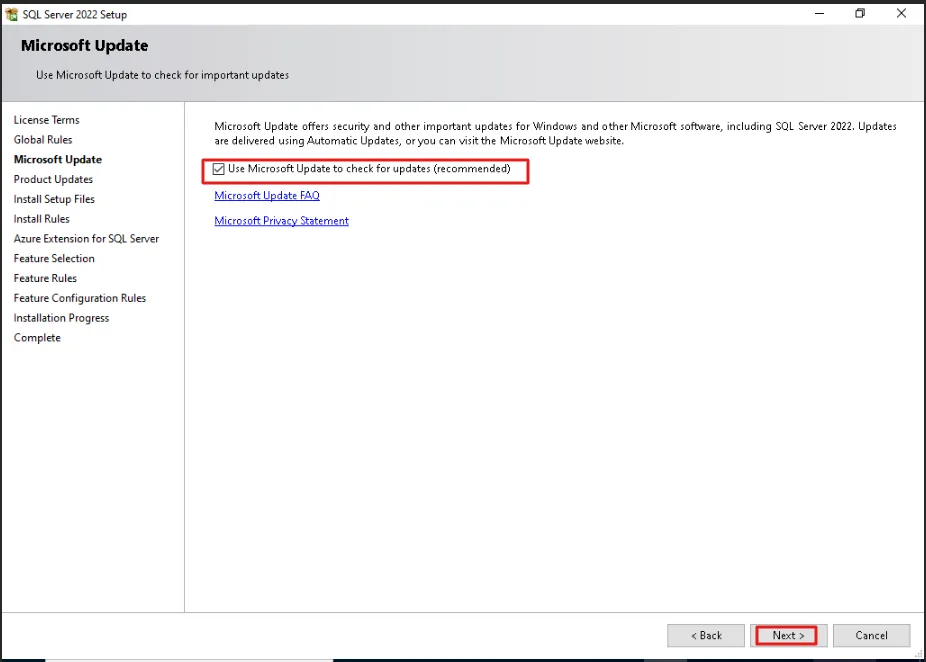Viewport: 926px width, 662px height.
Task: Select Feature Selection step in sidebar
Action: tap(54, 259)
